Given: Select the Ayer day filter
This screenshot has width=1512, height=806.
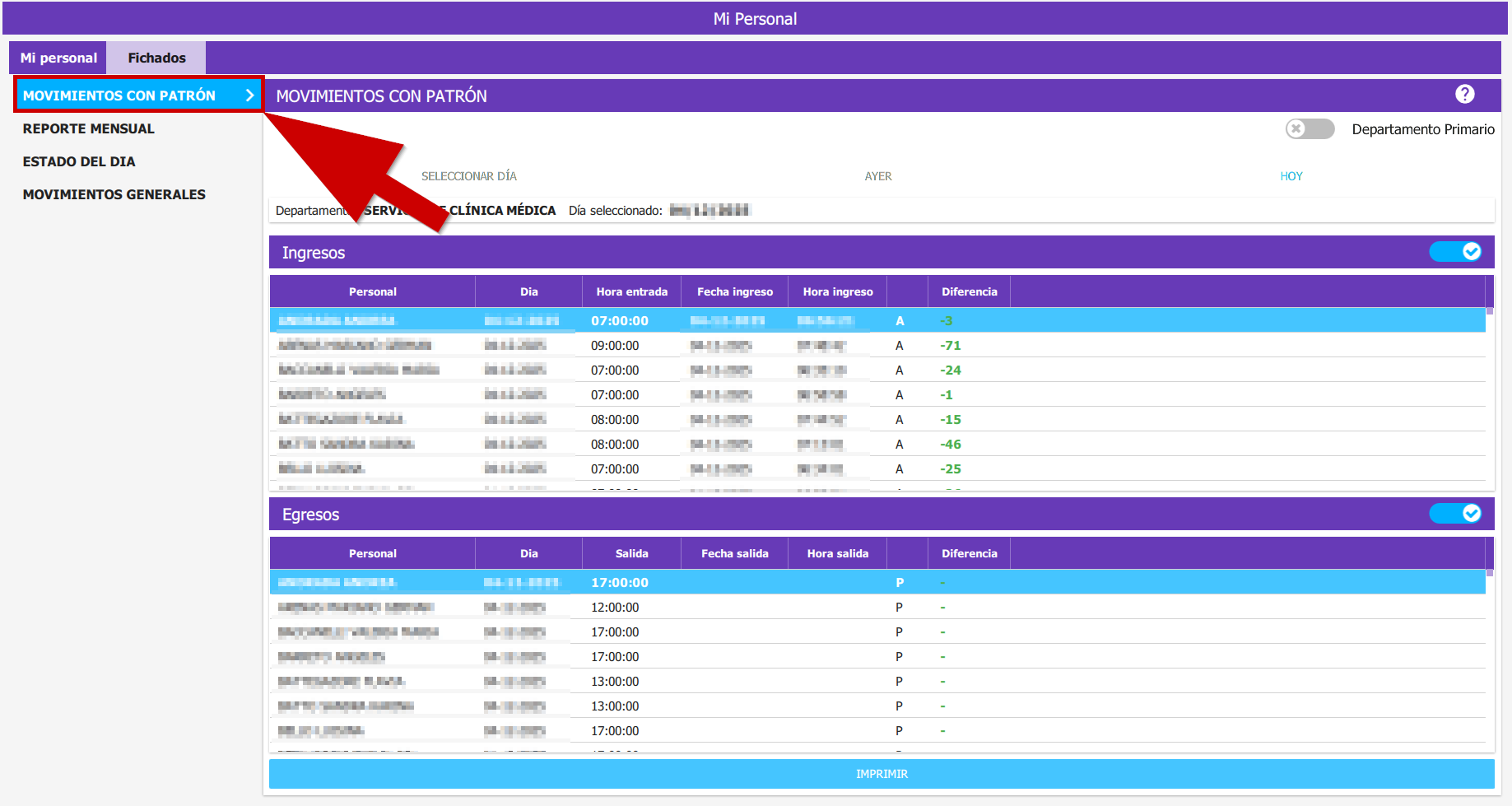Looking at the screenshot, I should pyautogui.click(x=878, y=176).
